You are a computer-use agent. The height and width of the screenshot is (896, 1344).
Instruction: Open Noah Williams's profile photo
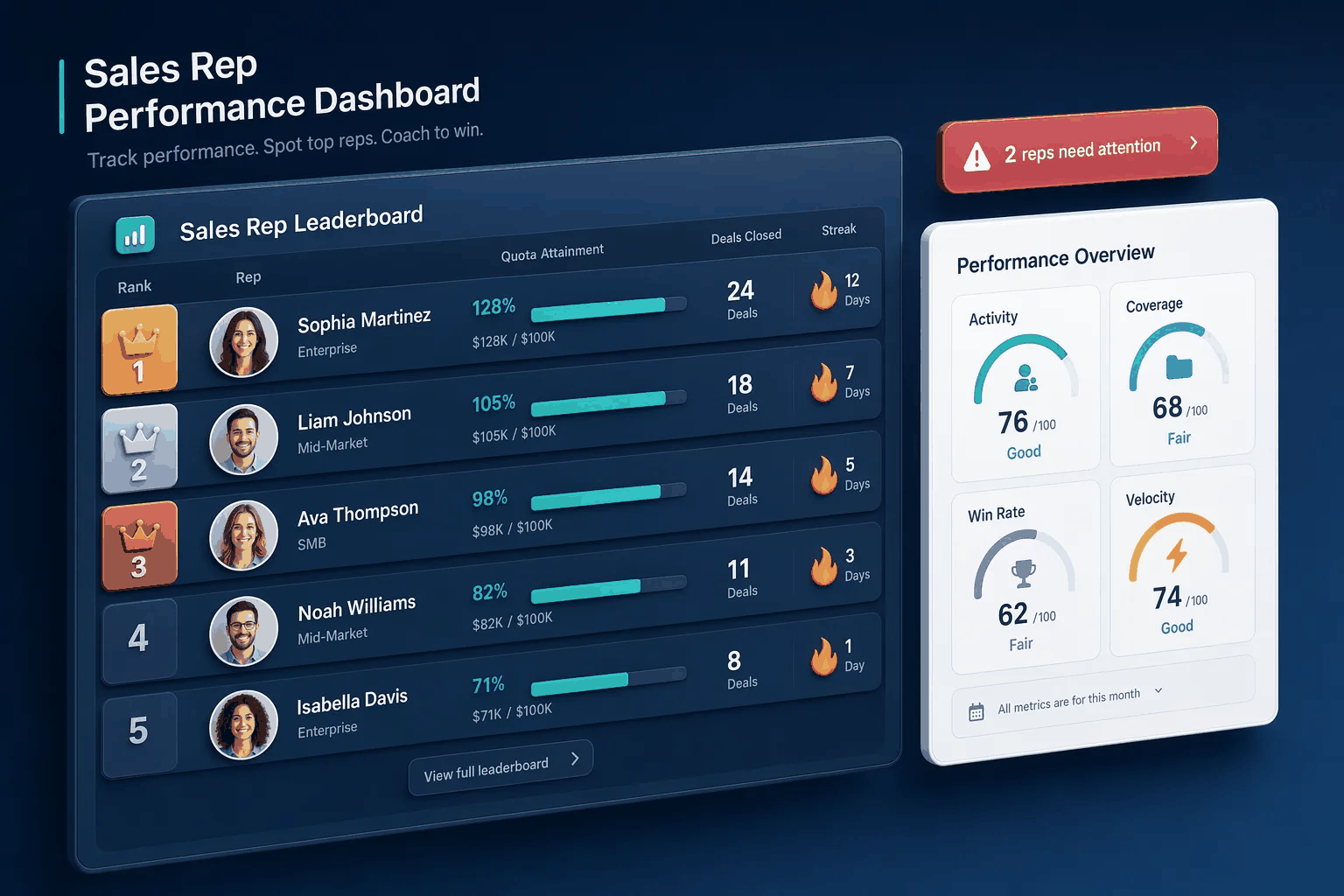243,631
